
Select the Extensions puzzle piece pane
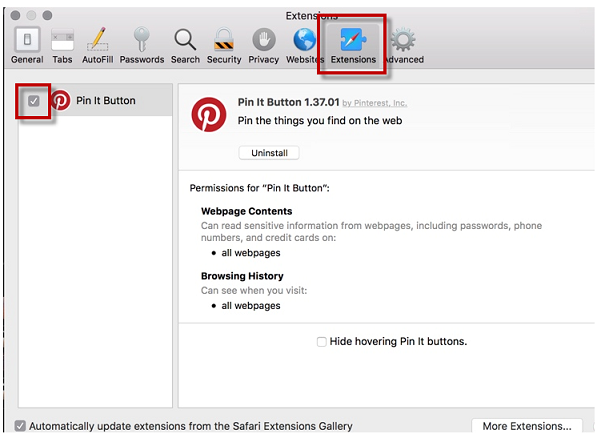[353, 45]
